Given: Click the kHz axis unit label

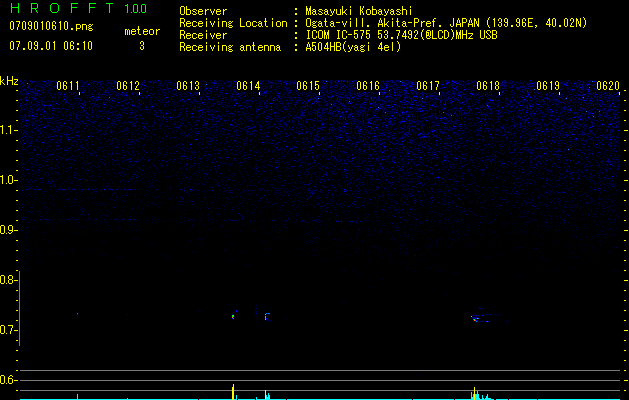Looking at the screenshot, I should coord(9,81).
